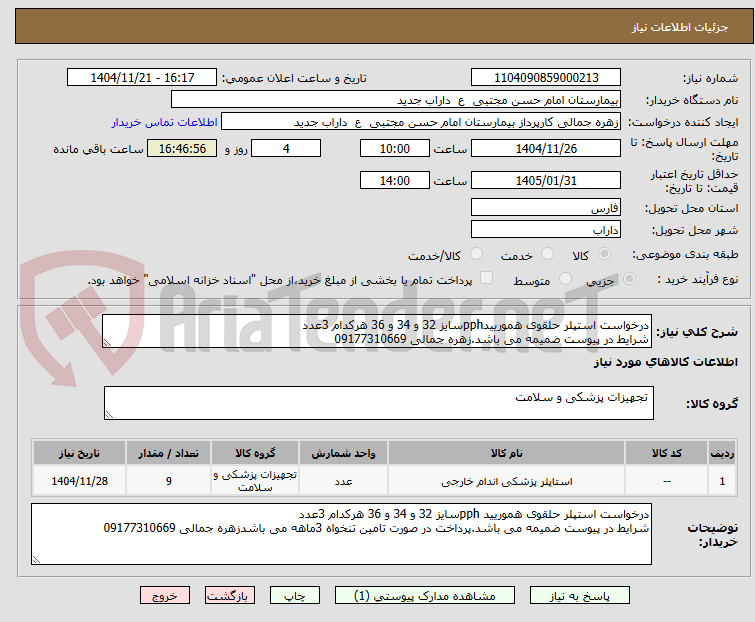Open the اطلاعات تماس خریدار link
Viewport: 755px width, 622px height.
tap(165, 122)
